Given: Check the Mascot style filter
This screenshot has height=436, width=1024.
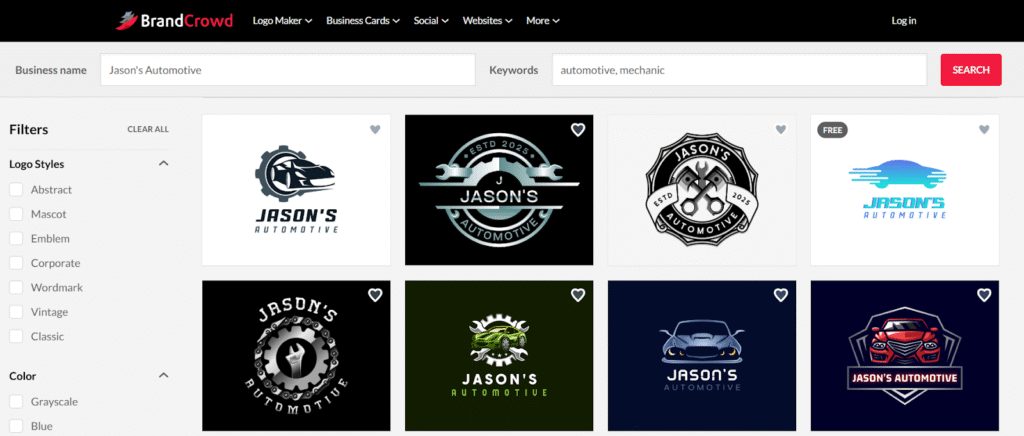Looking at the screenshot, I should pyautogui.click(x=16, y=214).
